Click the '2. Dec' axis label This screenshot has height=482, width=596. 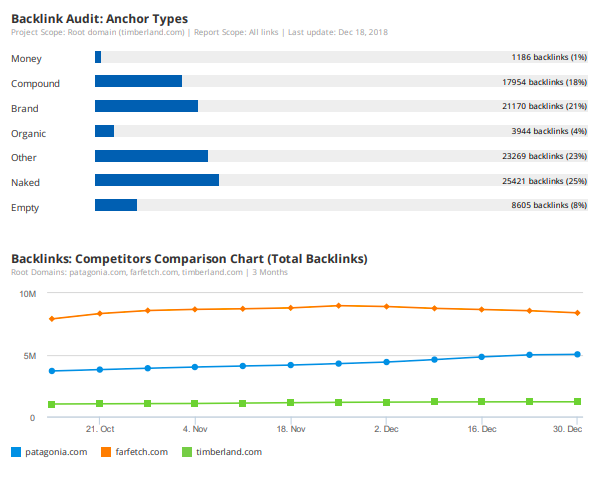pos(386,429)
